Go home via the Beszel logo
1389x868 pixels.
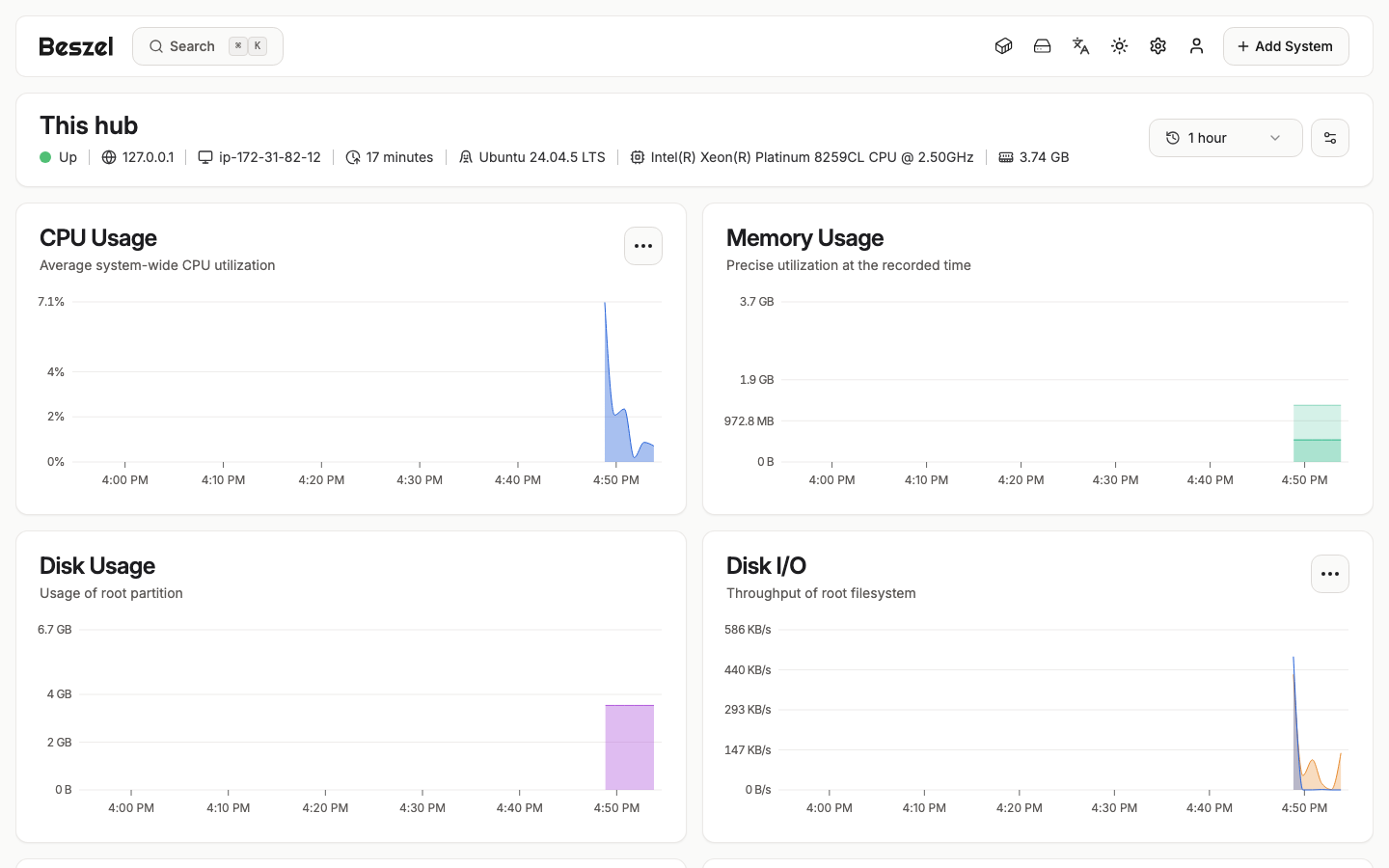tap(76, 46)
